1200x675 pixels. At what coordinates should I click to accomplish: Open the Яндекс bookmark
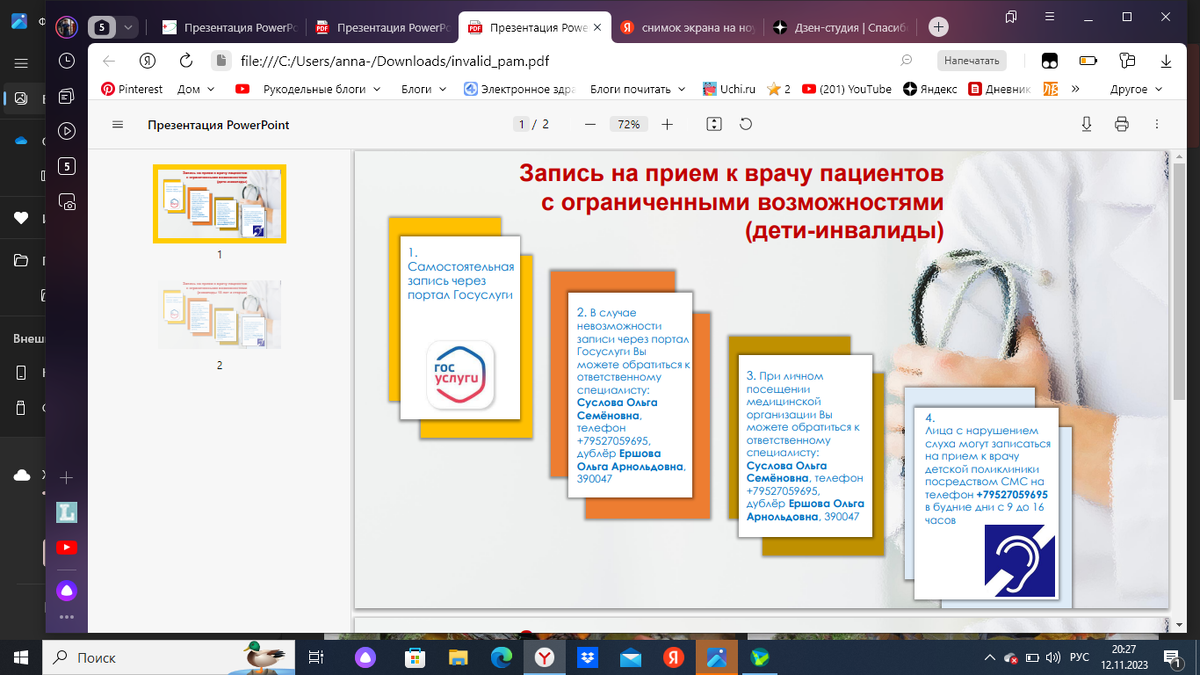[x=930, y=89]
